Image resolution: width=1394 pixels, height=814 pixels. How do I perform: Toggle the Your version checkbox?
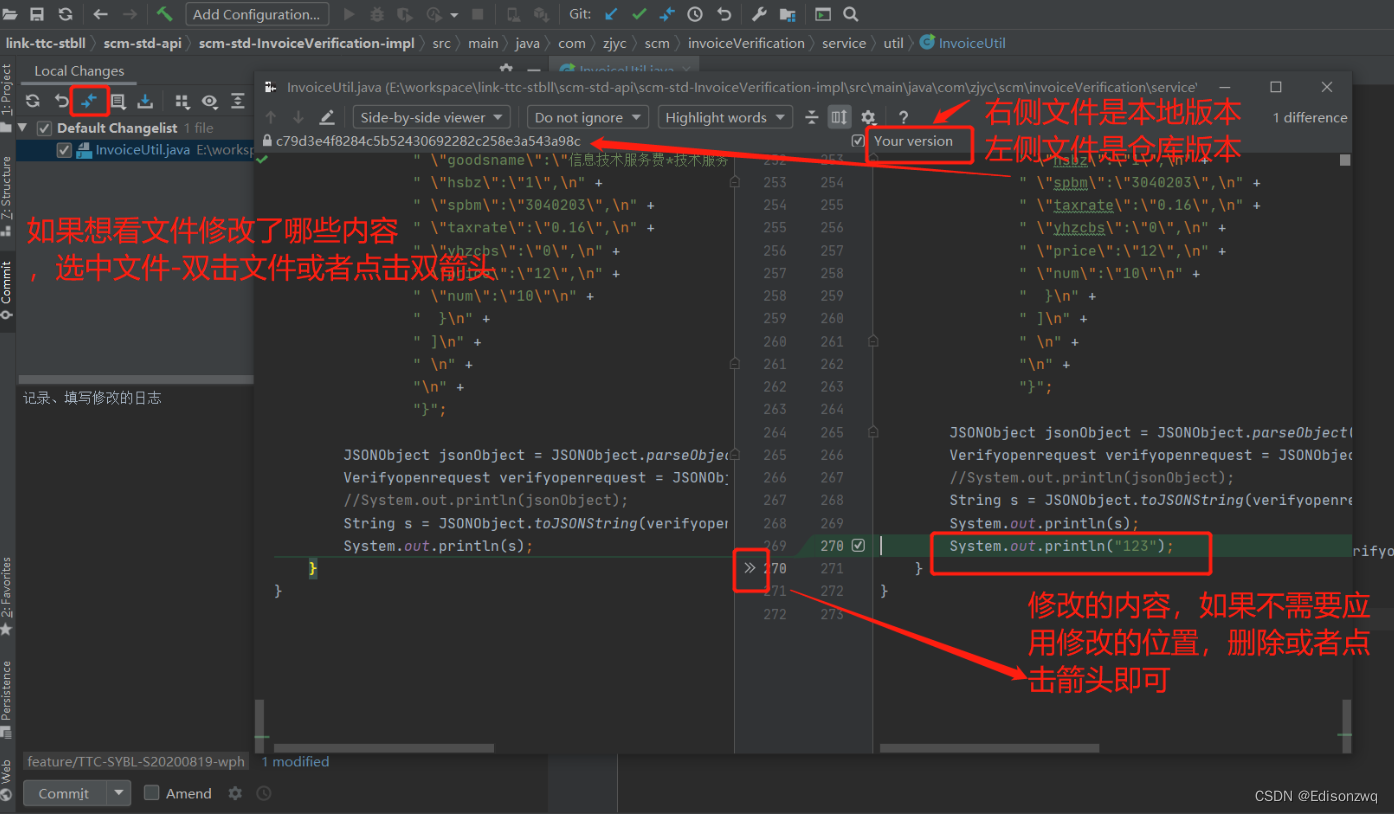click(x=857, y=141)
